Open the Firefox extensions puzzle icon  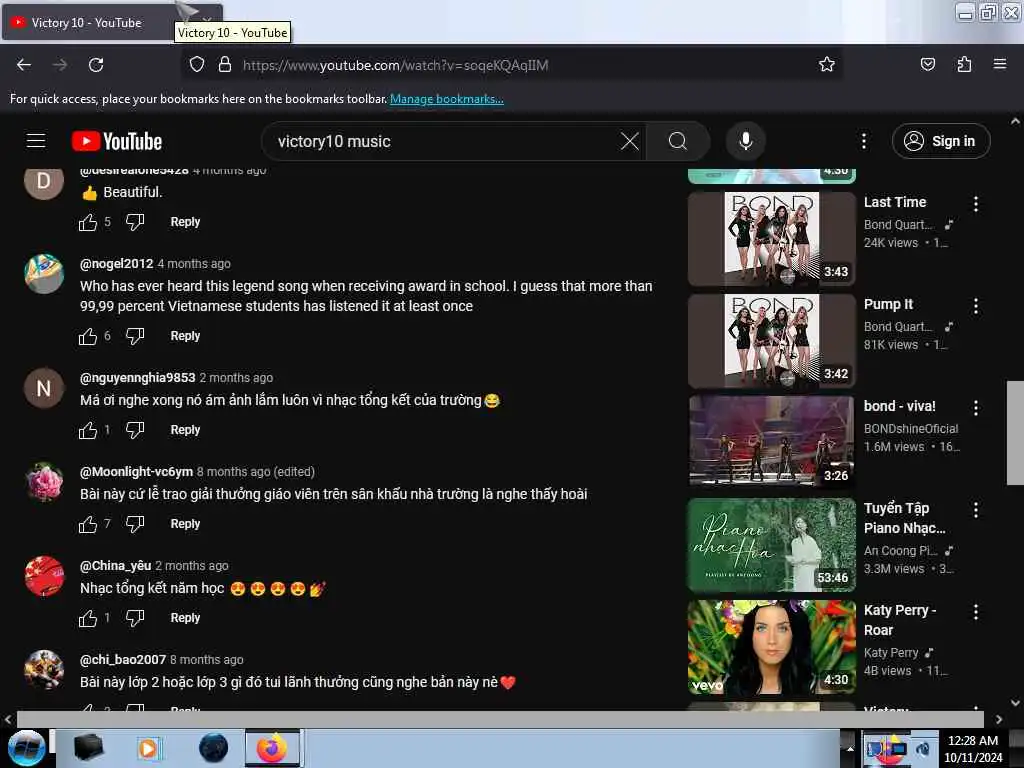coord(964,64)
